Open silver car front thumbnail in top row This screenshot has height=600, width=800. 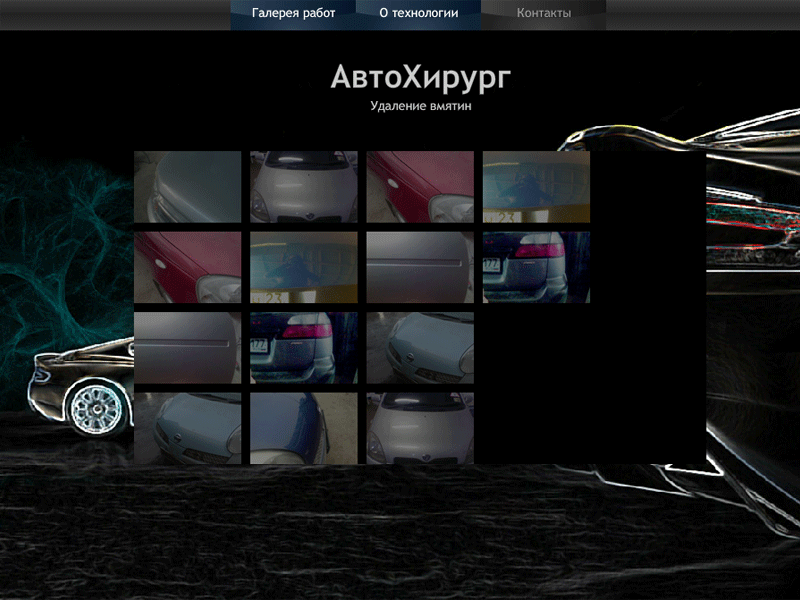[x=304, y=187]
